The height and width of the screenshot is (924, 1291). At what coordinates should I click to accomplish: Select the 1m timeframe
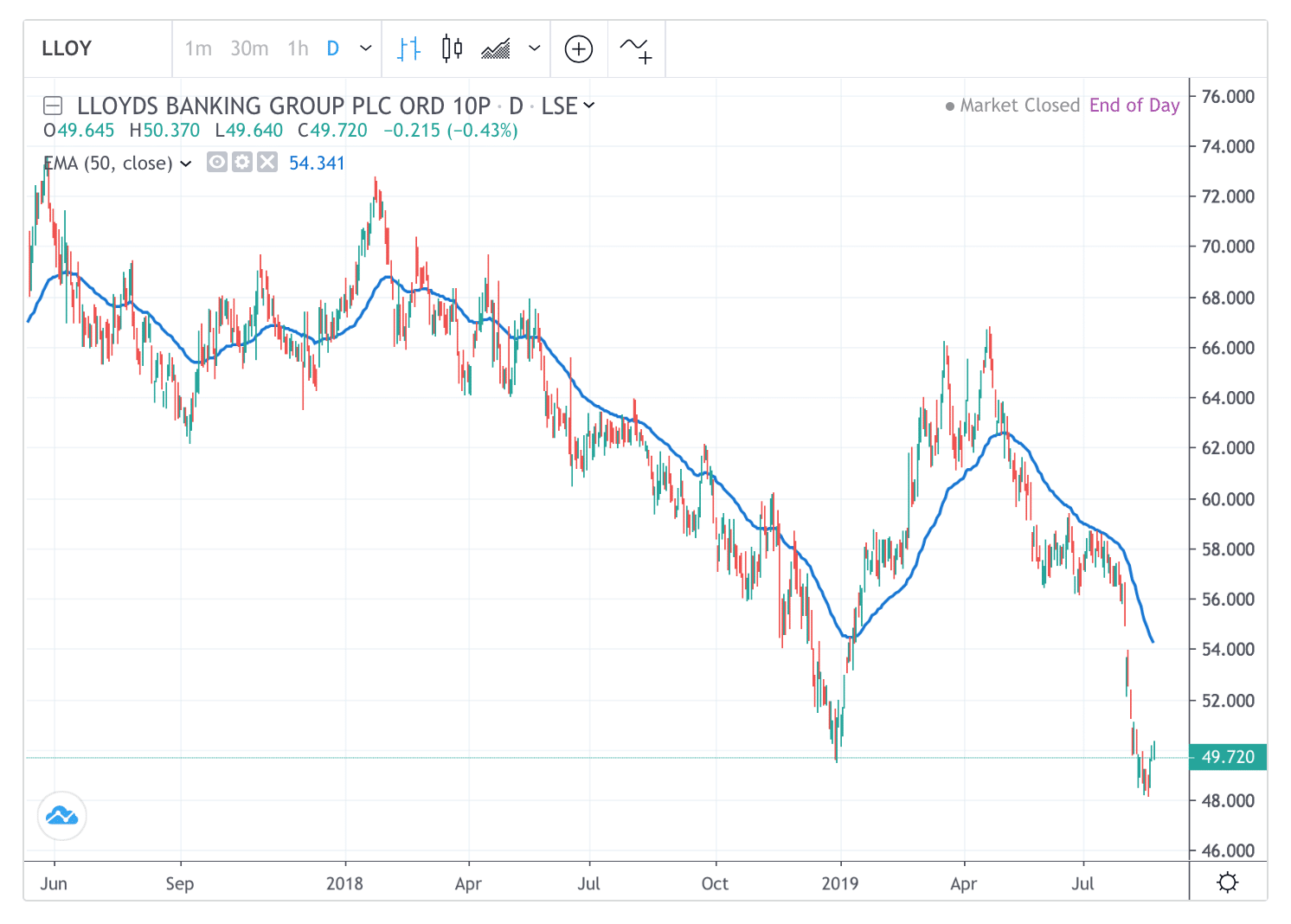pyautogui.click(x=198, y=48)
